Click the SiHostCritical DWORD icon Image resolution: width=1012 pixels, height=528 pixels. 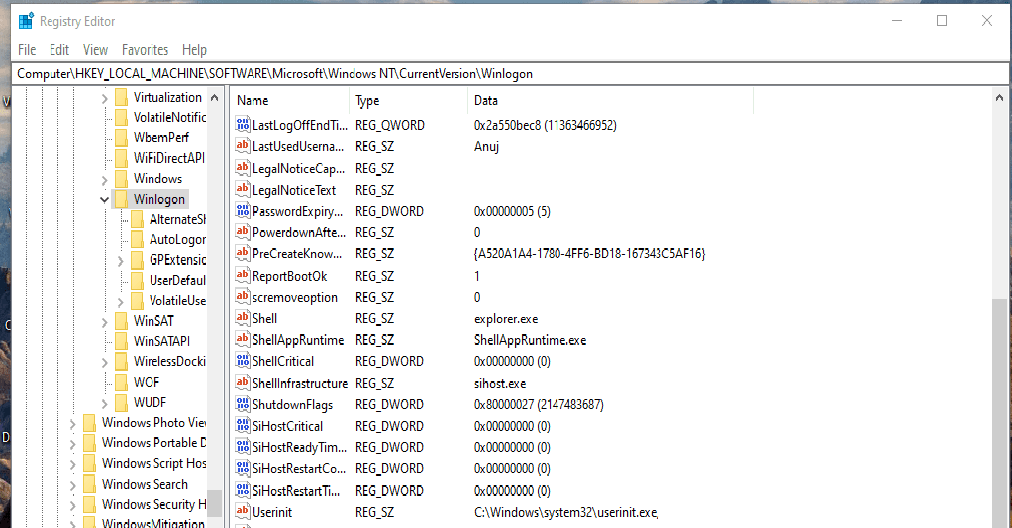tap(243, 426)
